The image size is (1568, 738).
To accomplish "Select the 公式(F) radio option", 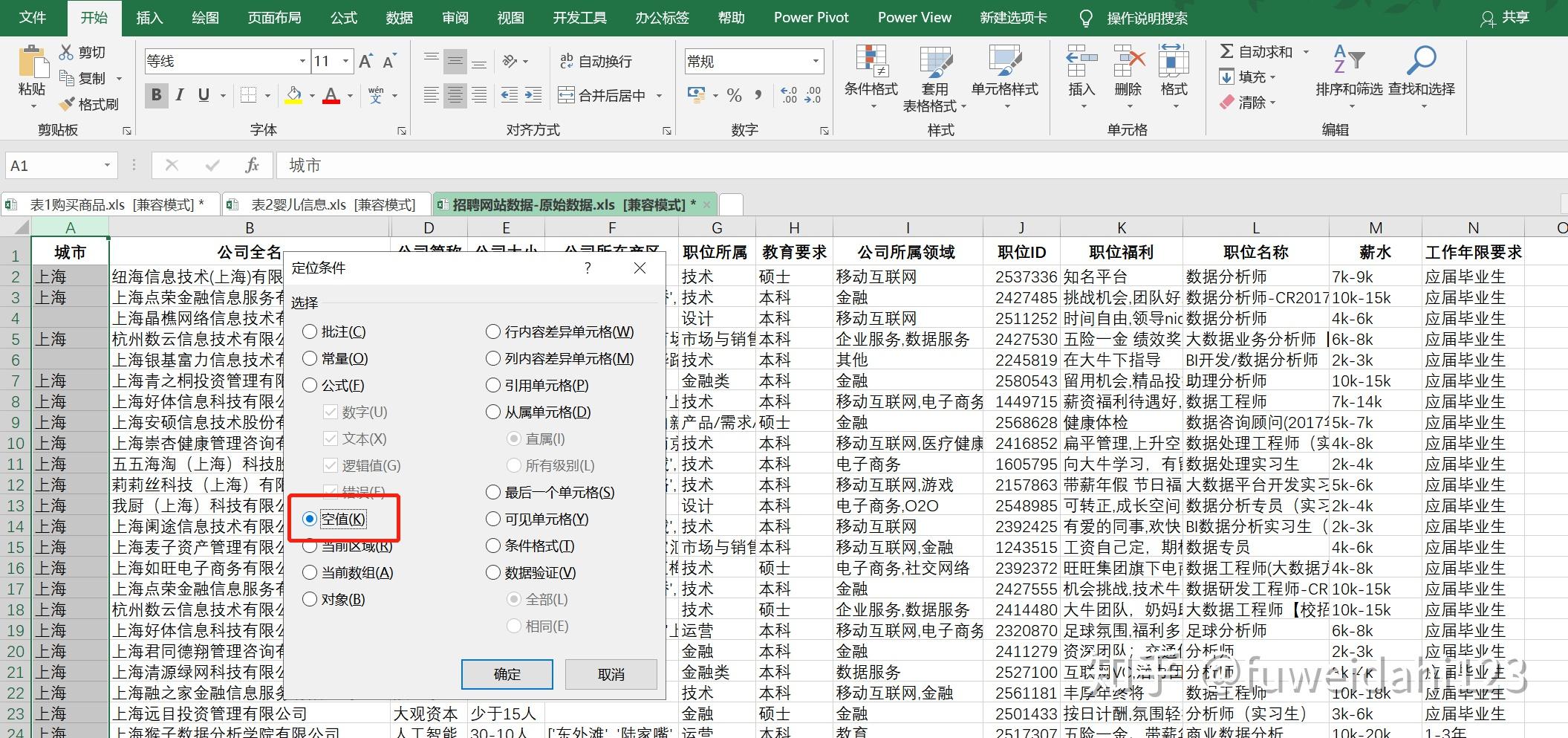I will point(310,386).
